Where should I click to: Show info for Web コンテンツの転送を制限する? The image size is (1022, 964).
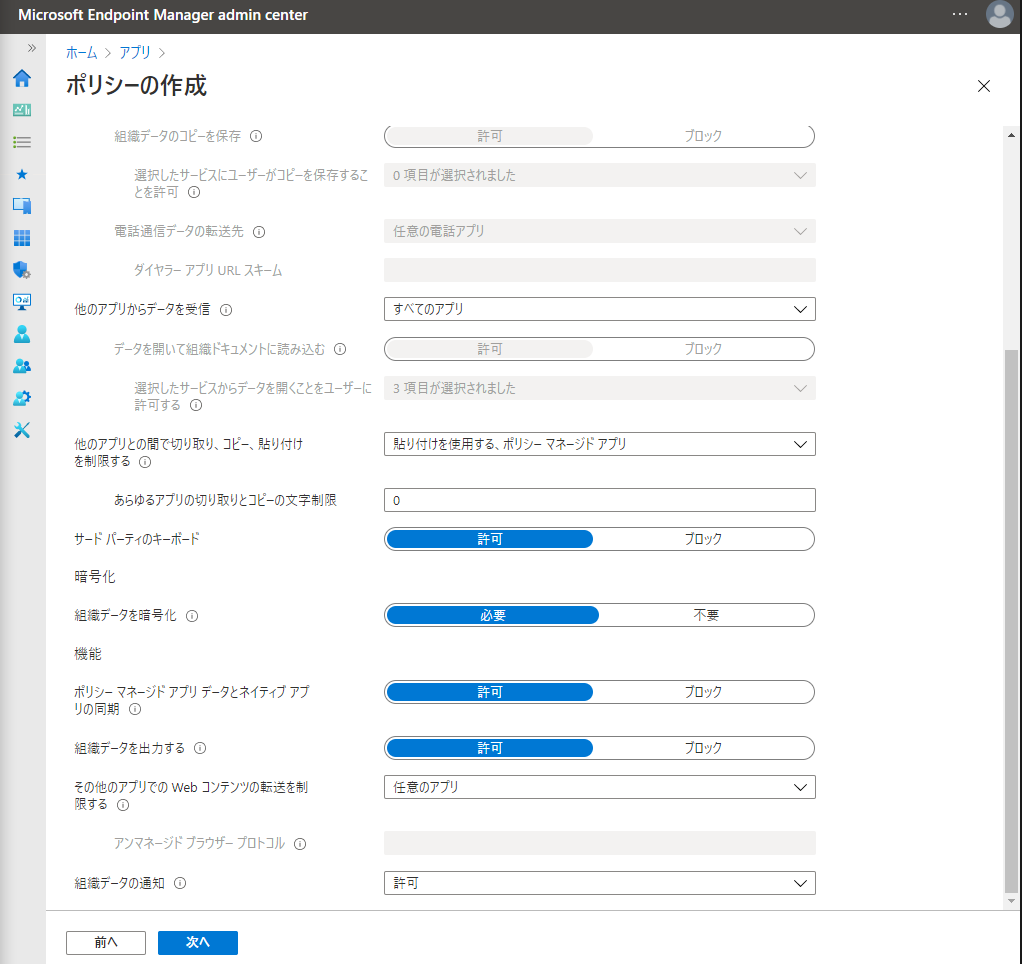tap(123, 805)
